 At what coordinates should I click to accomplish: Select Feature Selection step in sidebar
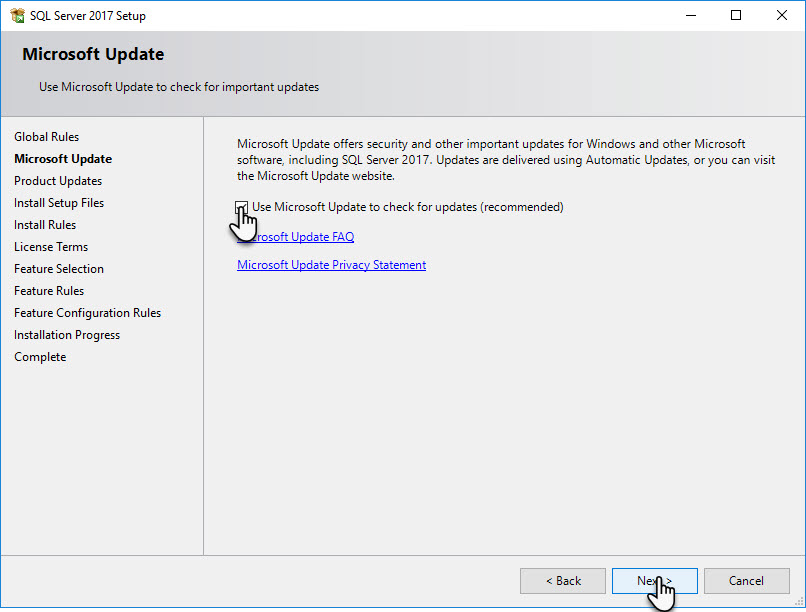point(59,269)
